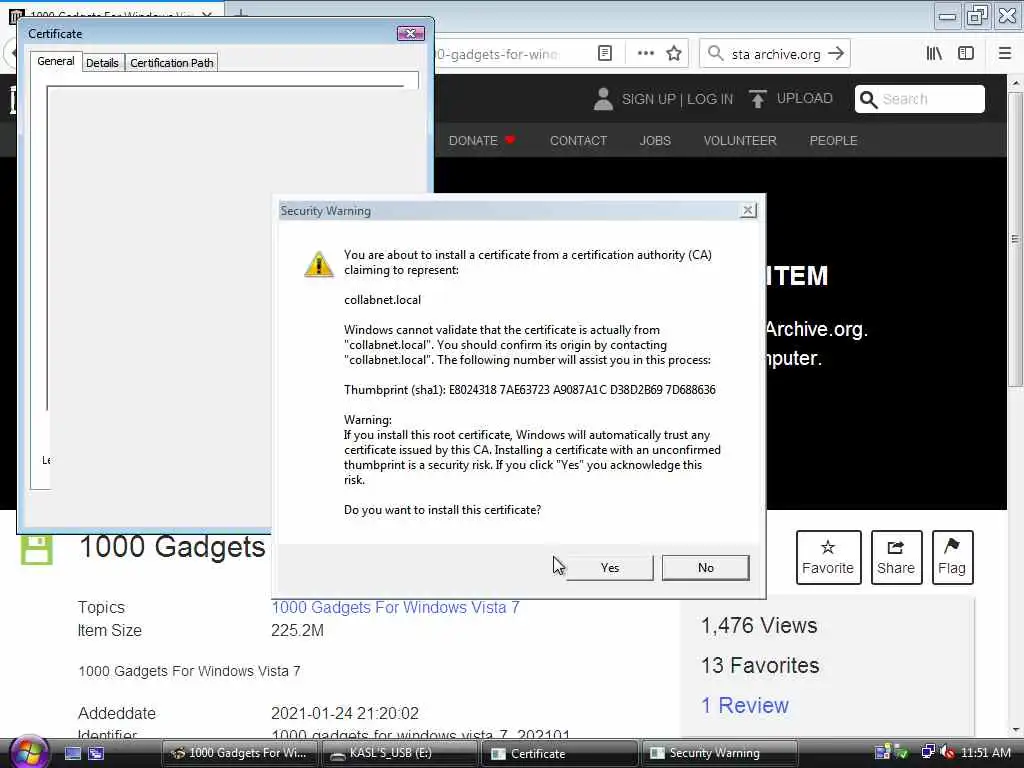This screenshot has height=768, width=1024.
Task: Click the user avatar icon near Sign Up
Action: click(x=603, y=99)
